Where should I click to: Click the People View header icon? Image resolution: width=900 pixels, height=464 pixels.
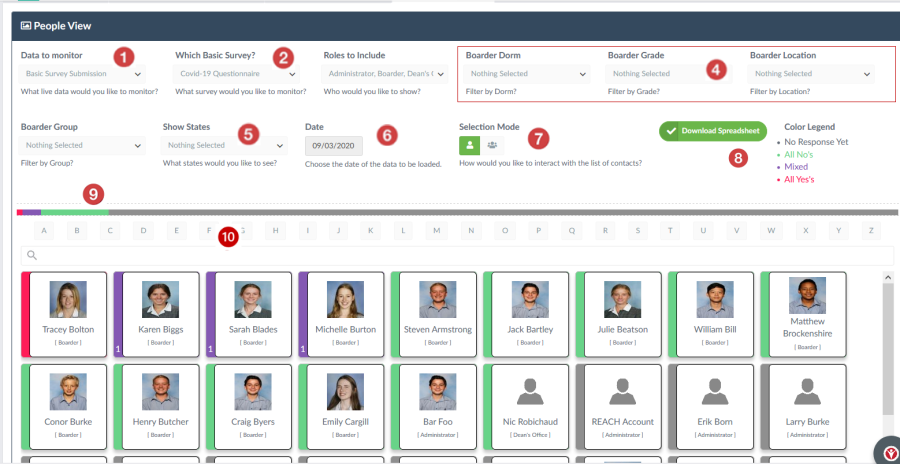(26, 26)
